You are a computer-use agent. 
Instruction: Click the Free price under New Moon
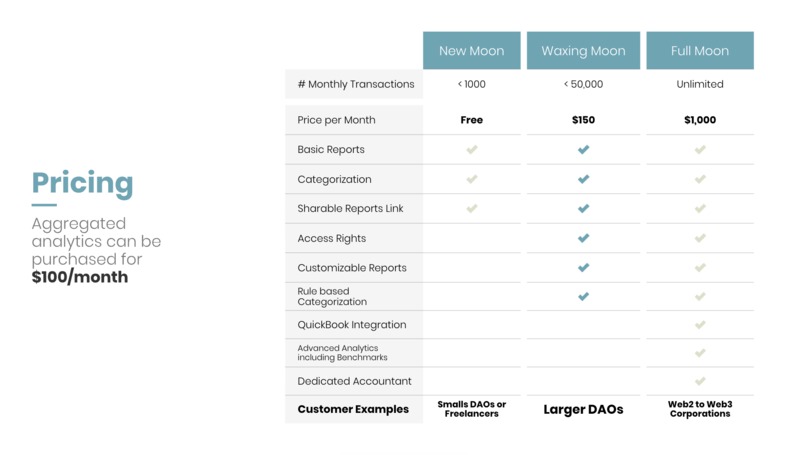point(471,120)
